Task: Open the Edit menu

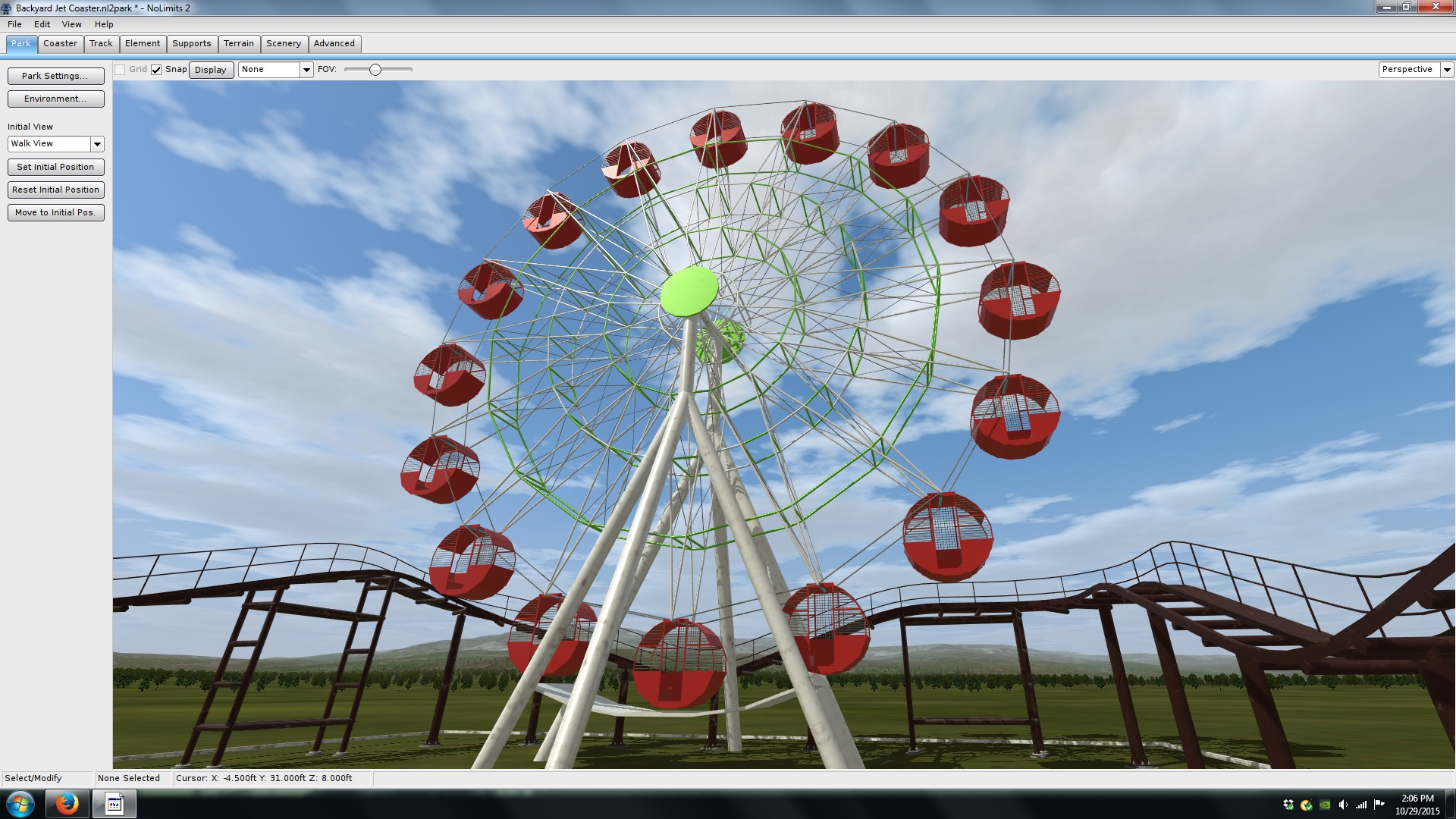Action: (x=42, y=24)
